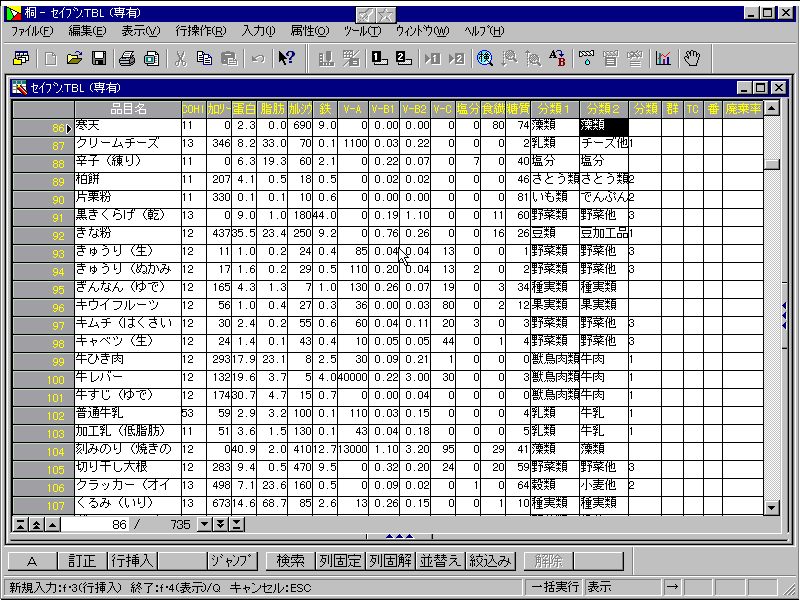Viewport: 800px width, 600px height.
Task: Click the vertical scrollbar down arrow
Action: 771,508
